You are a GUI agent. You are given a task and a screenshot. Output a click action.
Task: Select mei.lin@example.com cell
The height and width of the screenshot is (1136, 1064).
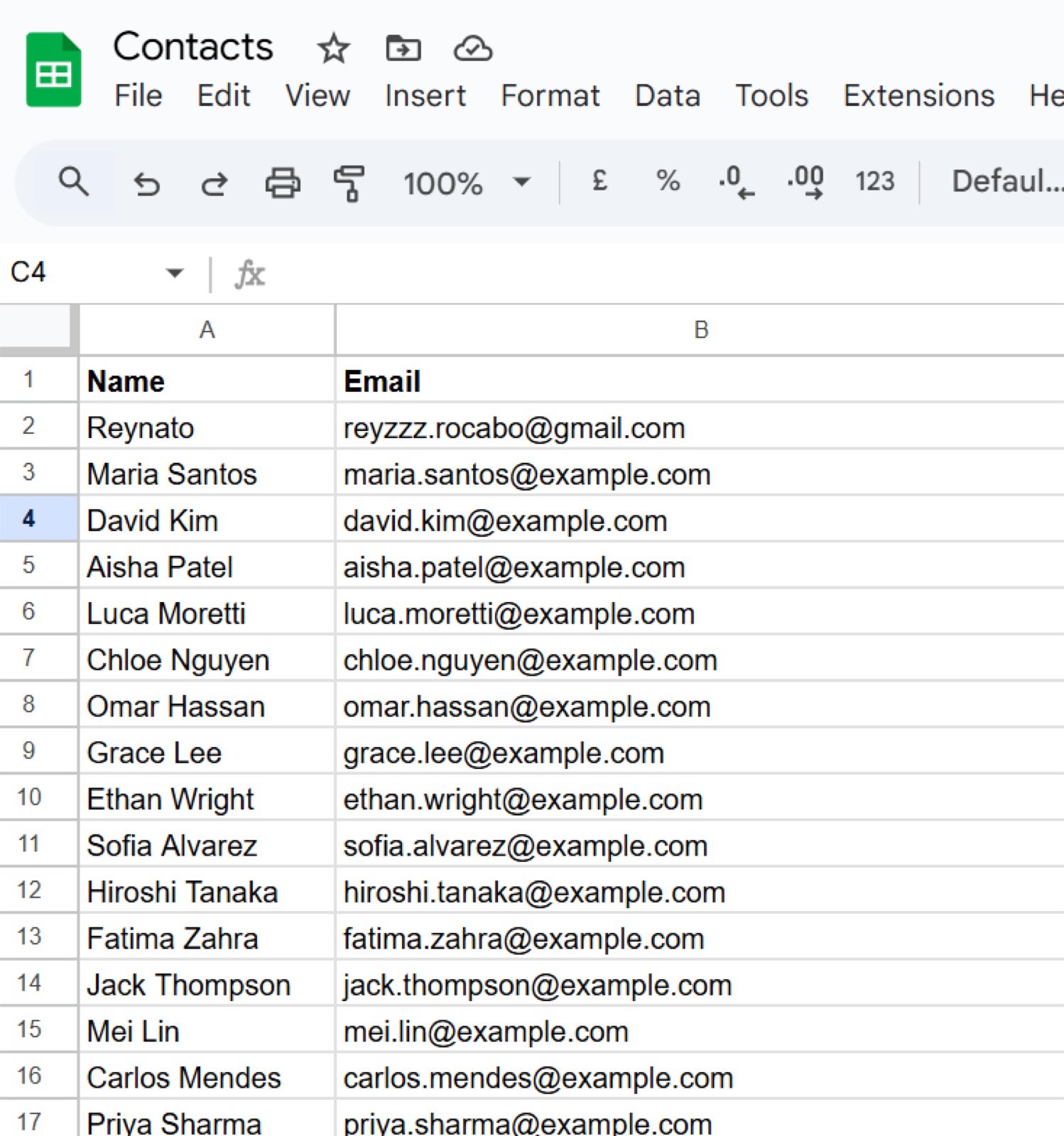(700, 1030)
